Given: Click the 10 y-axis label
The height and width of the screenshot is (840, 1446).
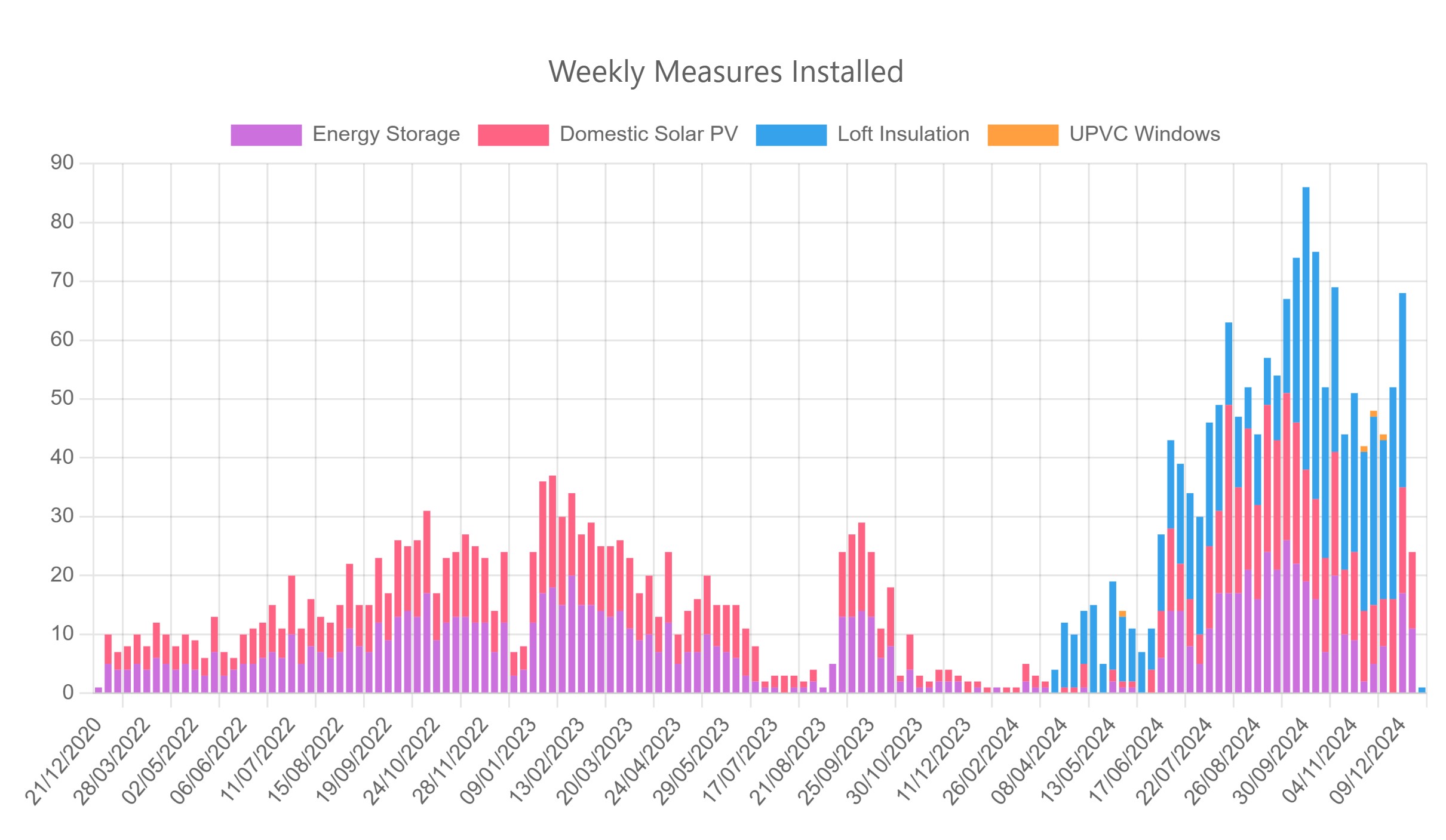Looking at the screenshot, I should [62, 633].
